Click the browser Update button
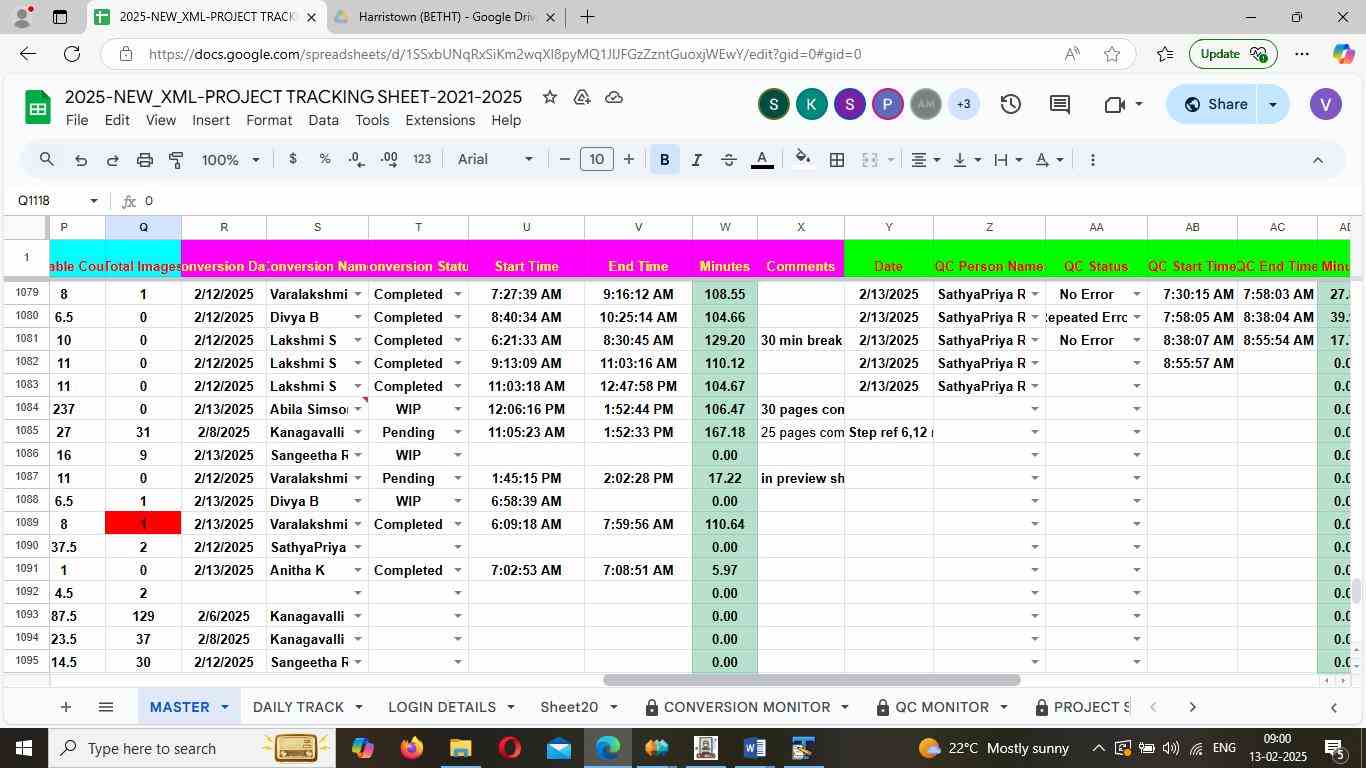 pyautogui.click(x=1231, y=54)
